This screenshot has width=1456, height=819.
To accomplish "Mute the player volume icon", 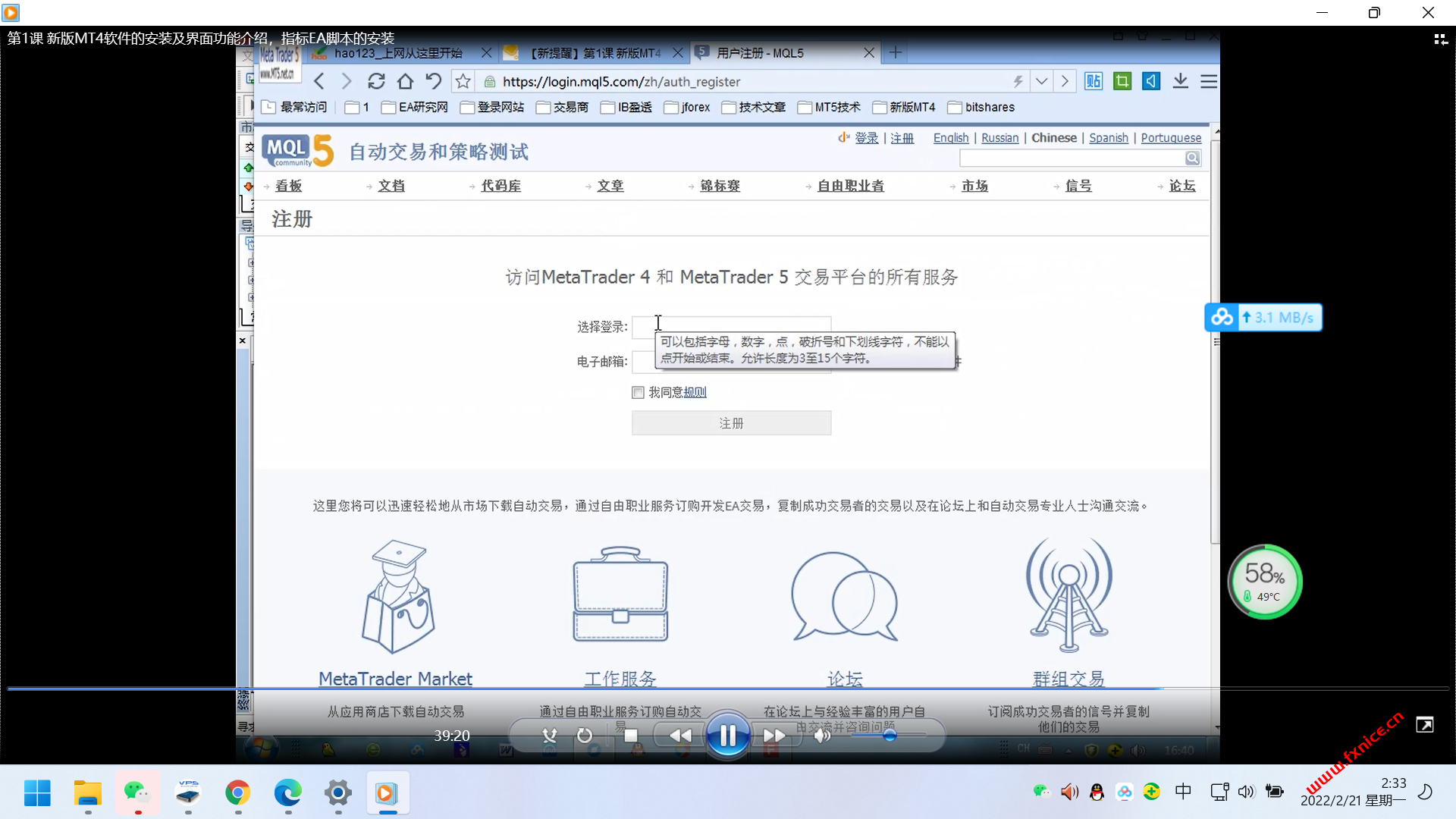I will pos(822,735).
